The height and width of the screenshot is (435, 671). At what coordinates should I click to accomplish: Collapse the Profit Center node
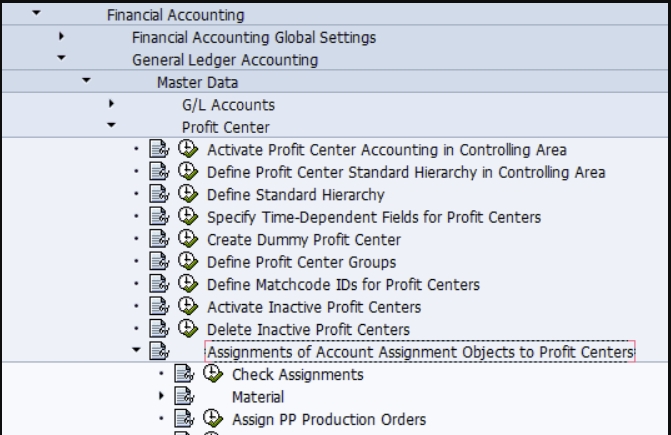[x=111, y=127]
